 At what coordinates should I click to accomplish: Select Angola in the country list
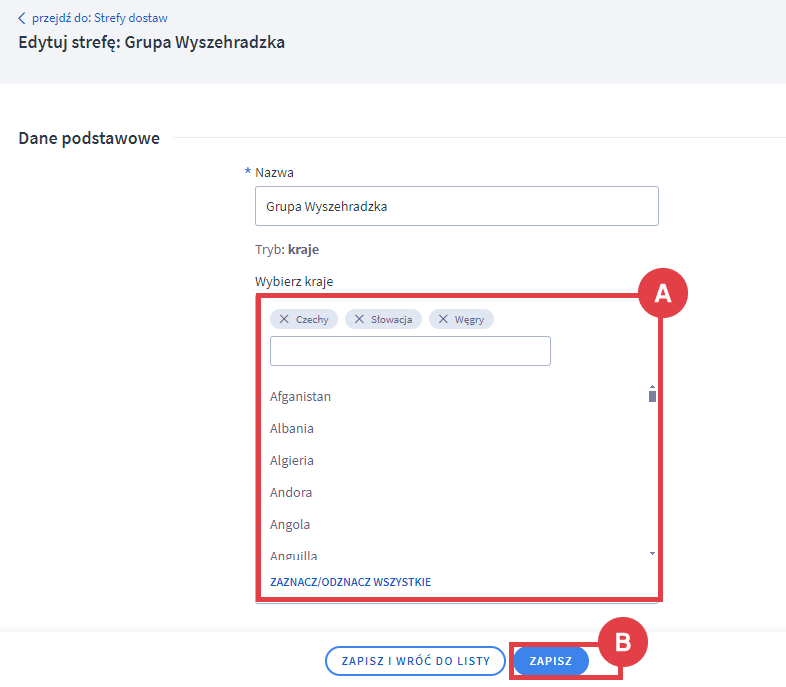point(290,525)
